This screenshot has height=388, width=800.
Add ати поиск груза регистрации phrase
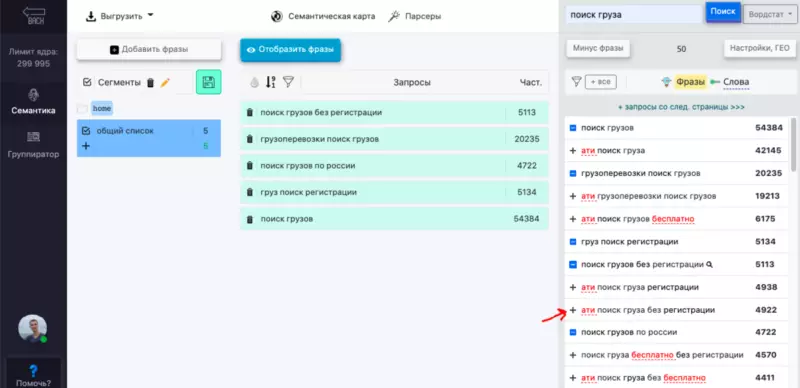[x=572, y=287]
